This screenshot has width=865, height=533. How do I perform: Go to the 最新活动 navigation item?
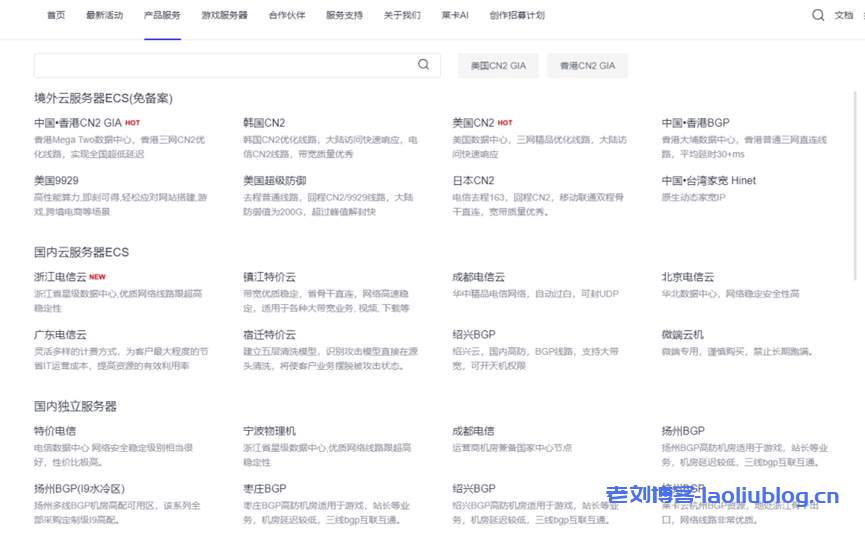(104, 16)
